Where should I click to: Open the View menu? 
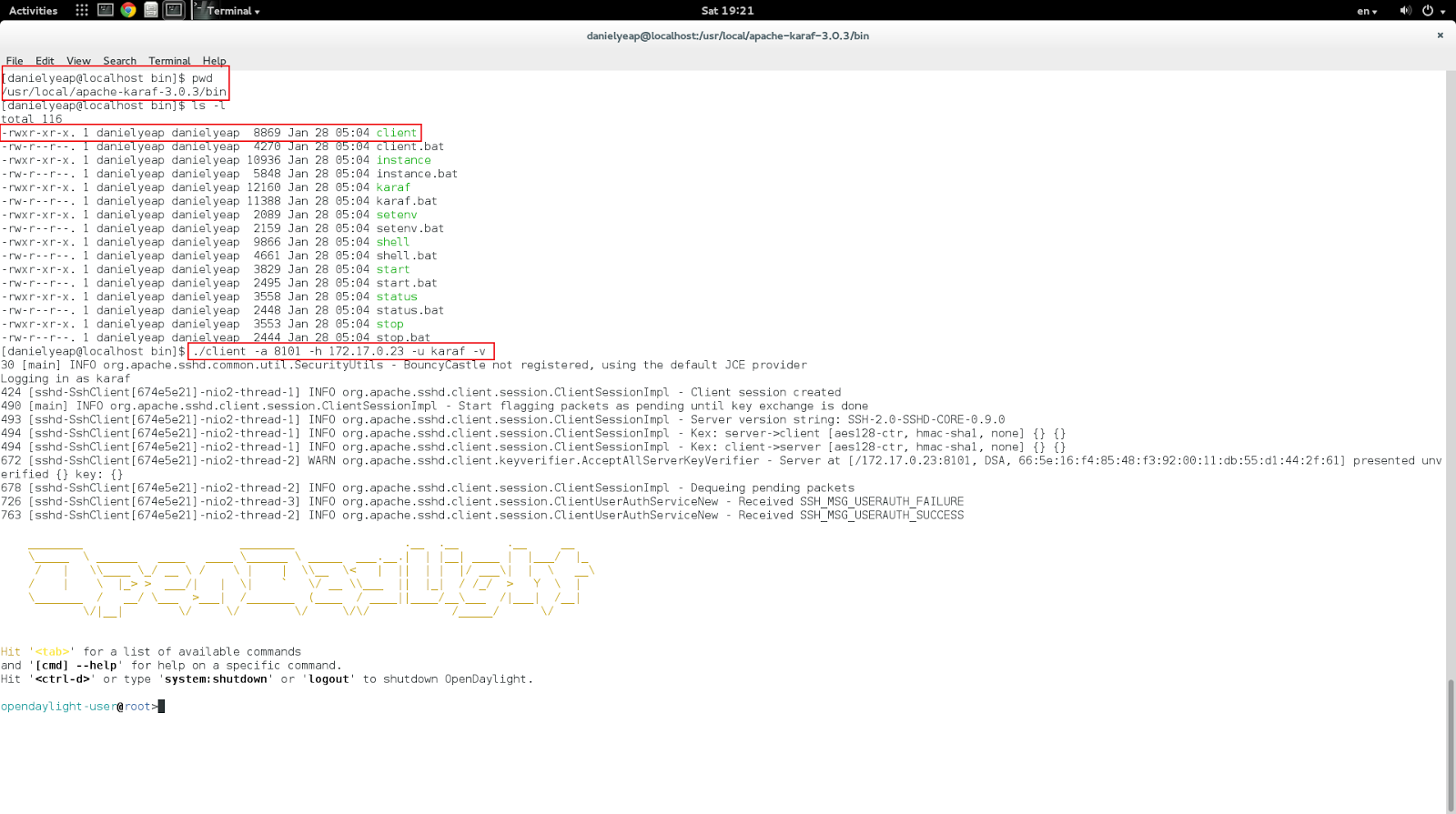tap(78, 61)
